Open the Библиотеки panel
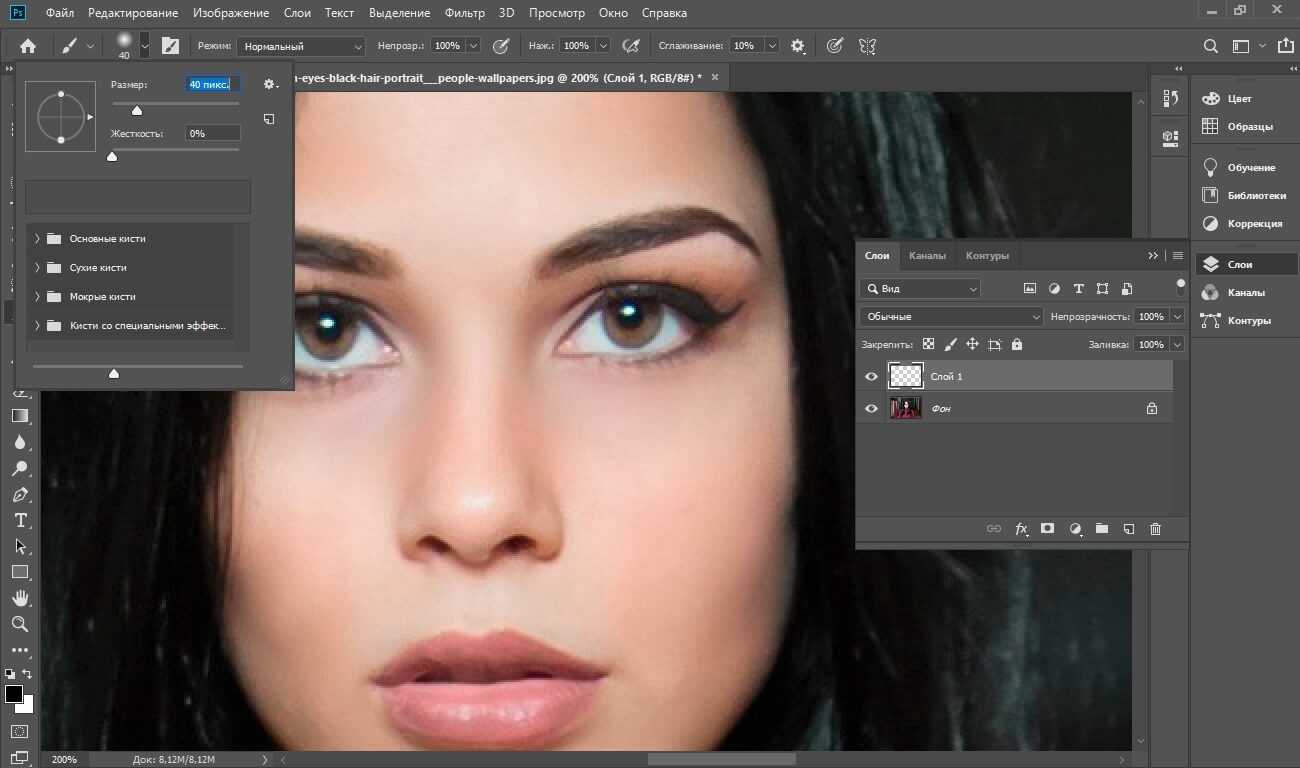 pyautogui.click(x=1256, y=195)
